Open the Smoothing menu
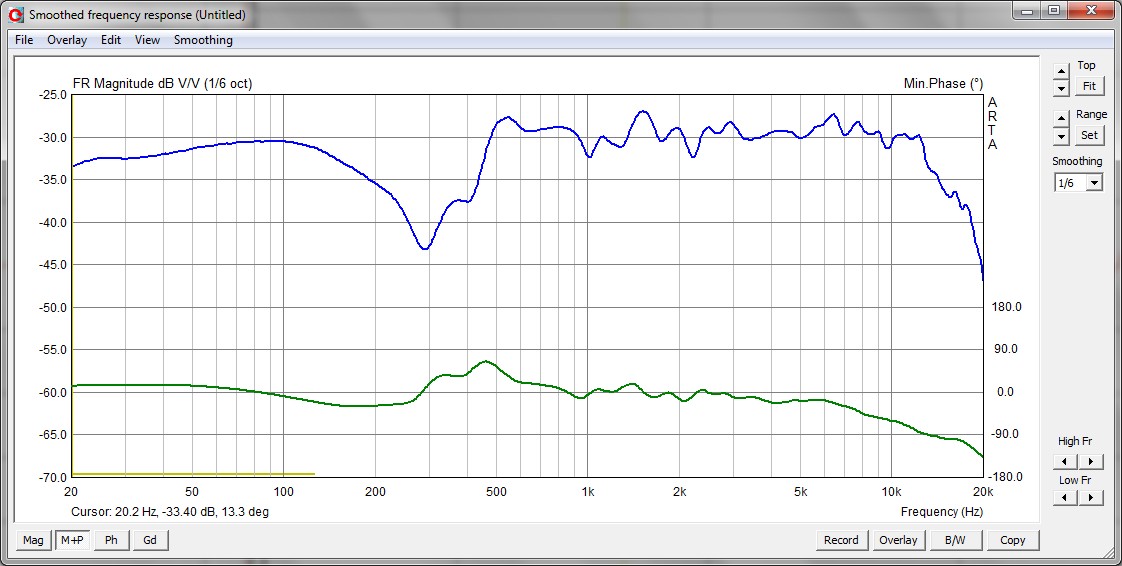The width and height of the screenshot is (1122, 566). click(x=203, y=40)
